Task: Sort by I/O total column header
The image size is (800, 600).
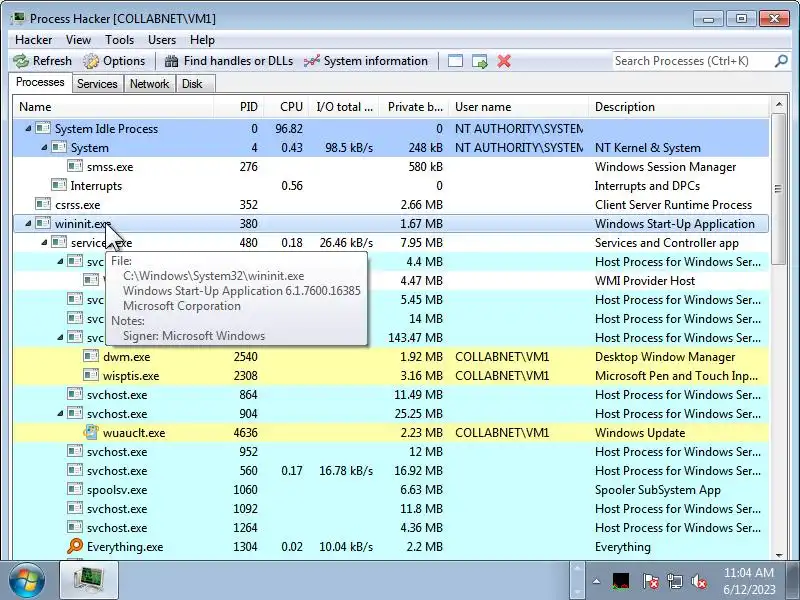Action: (x=343, y=107)
